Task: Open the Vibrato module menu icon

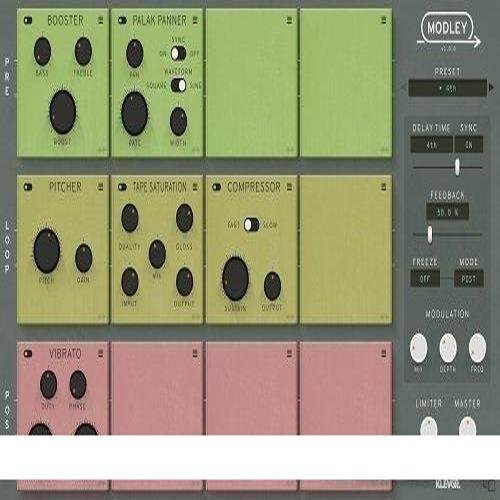Action: (100, 354)
